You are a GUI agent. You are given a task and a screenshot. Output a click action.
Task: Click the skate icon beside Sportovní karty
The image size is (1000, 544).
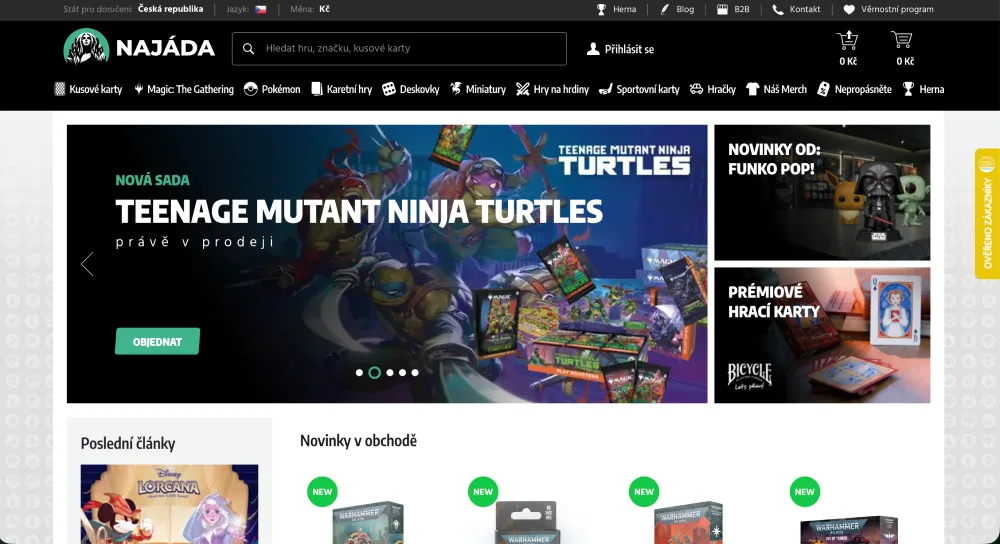click(x=605, y=89)
